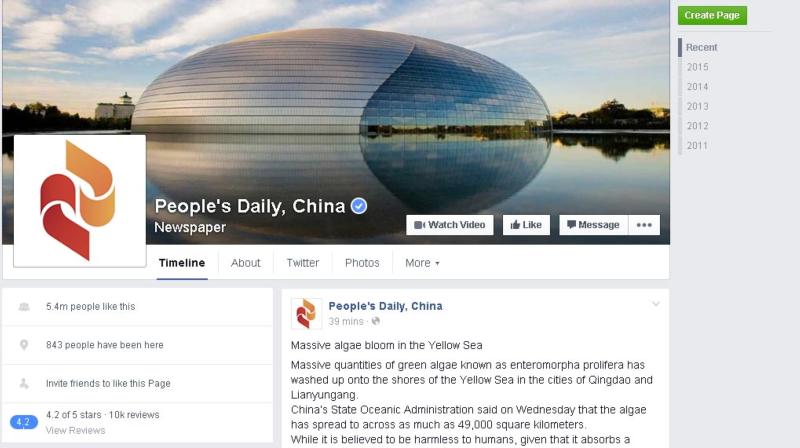Viewport: 800px width, 448px height.
Task: Select the Timeline tab
Action: (182, 263)
